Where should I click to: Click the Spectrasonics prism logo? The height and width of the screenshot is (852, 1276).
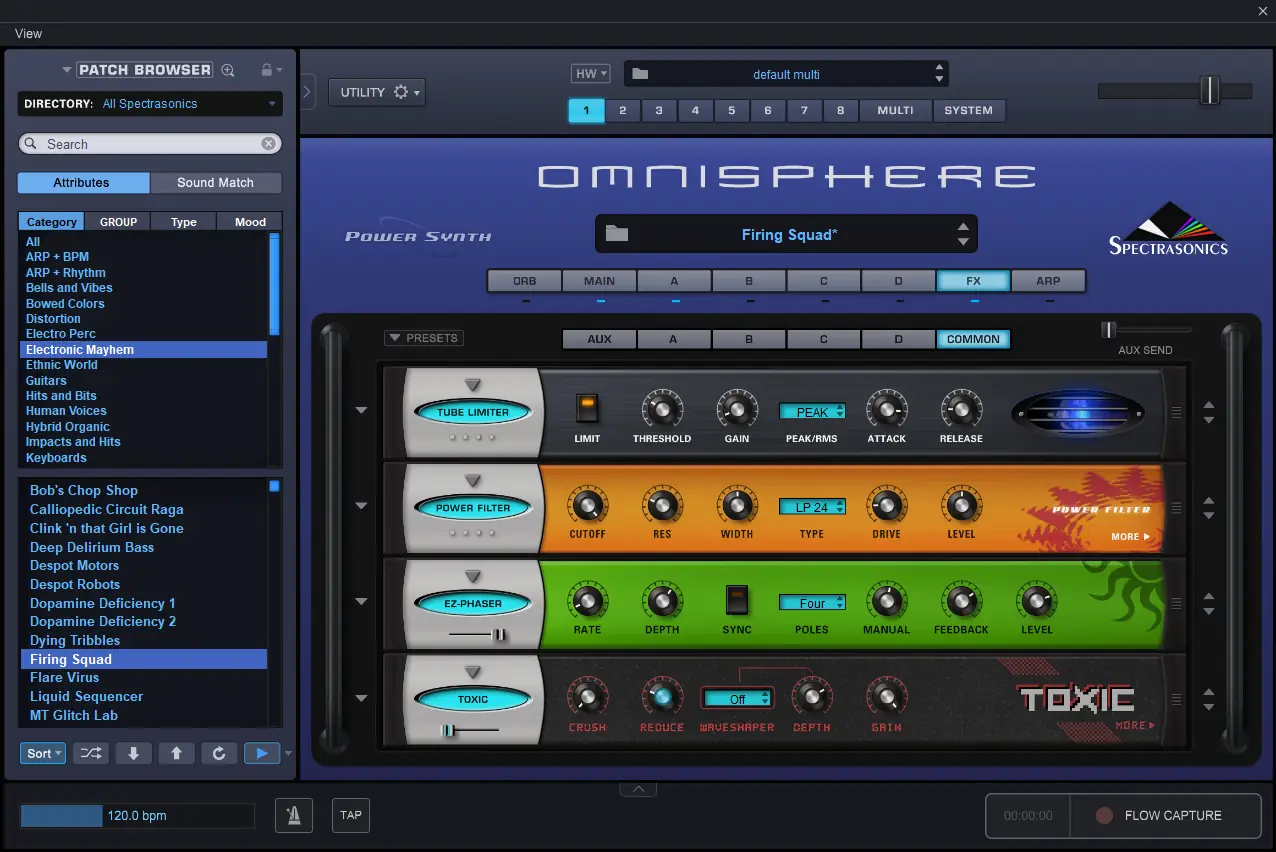click(x=1168, y=229)
